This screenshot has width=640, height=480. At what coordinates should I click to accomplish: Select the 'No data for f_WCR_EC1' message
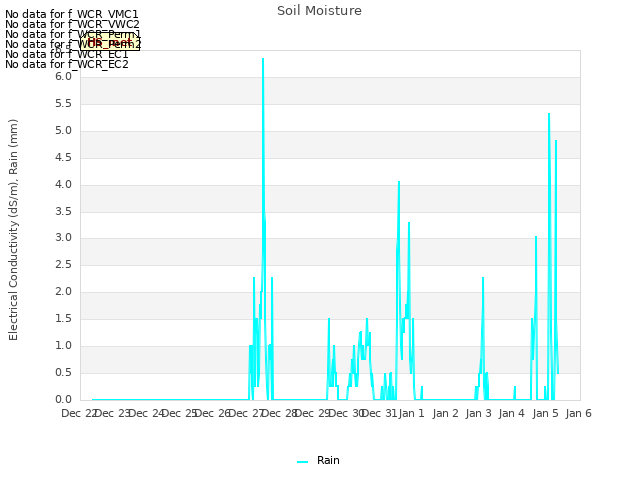67,54
